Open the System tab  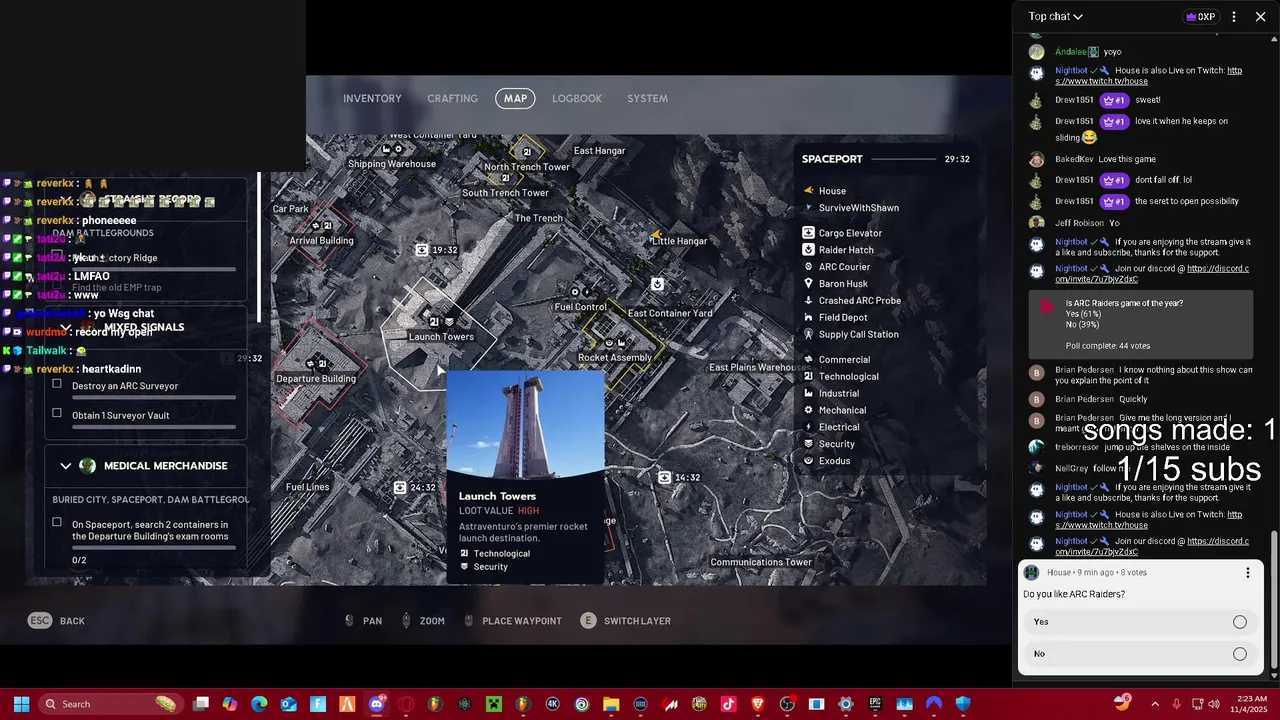click(647, 99)
